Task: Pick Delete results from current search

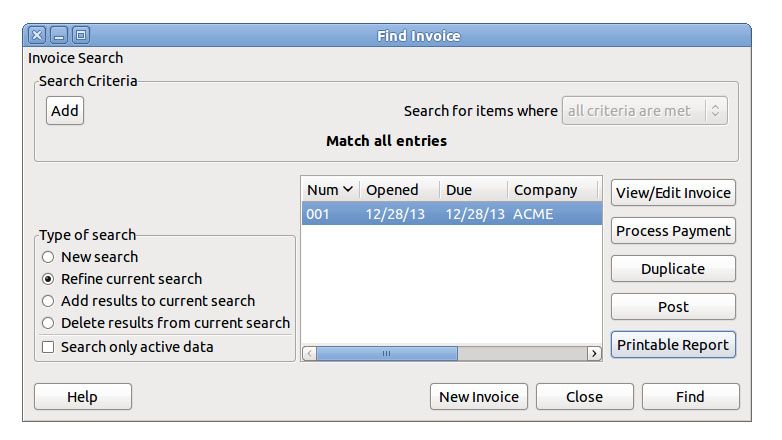Action: pos(48,323)
